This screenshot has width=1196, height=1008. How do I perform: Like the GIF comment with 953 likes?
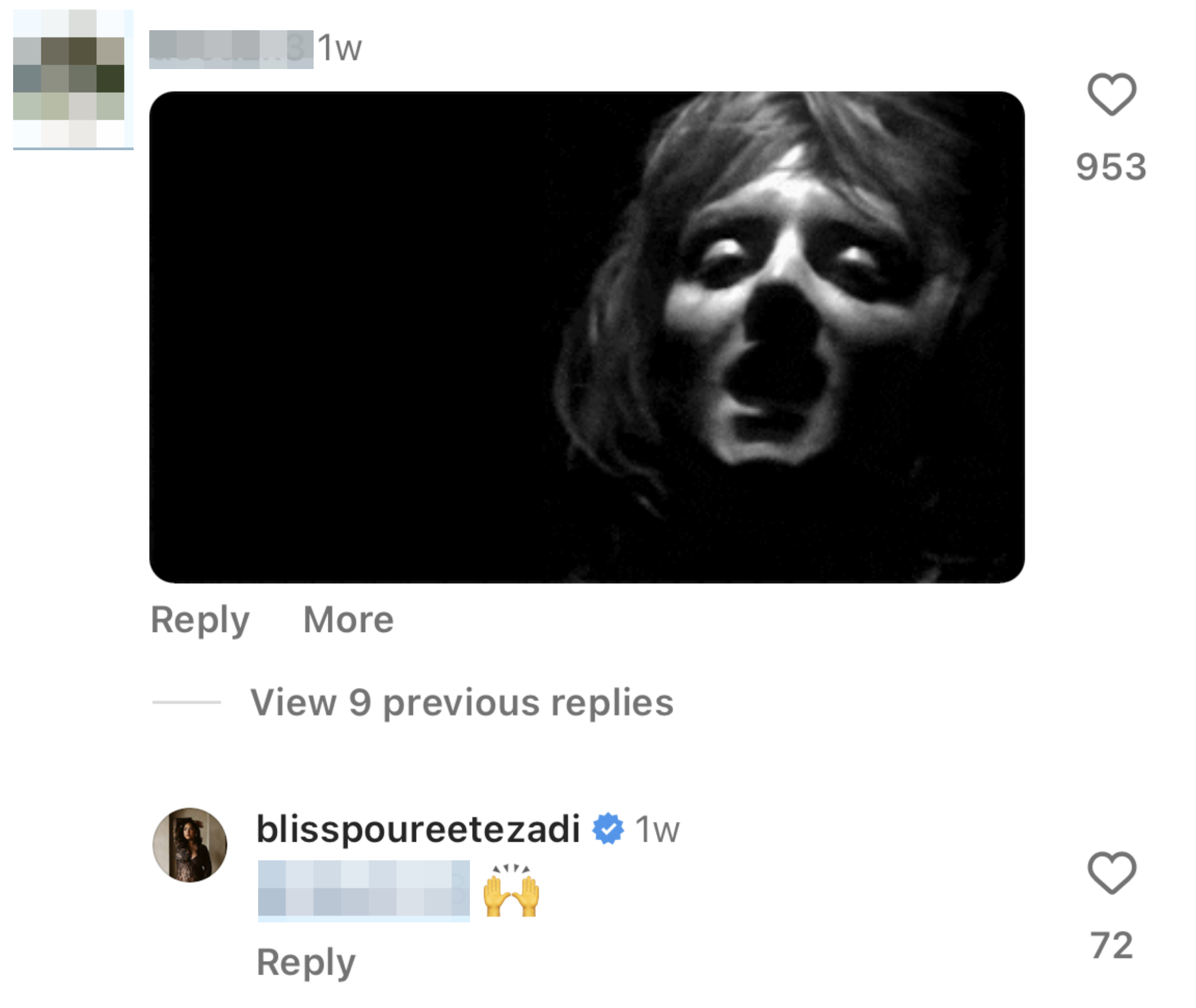click(x=1111, y=95)
